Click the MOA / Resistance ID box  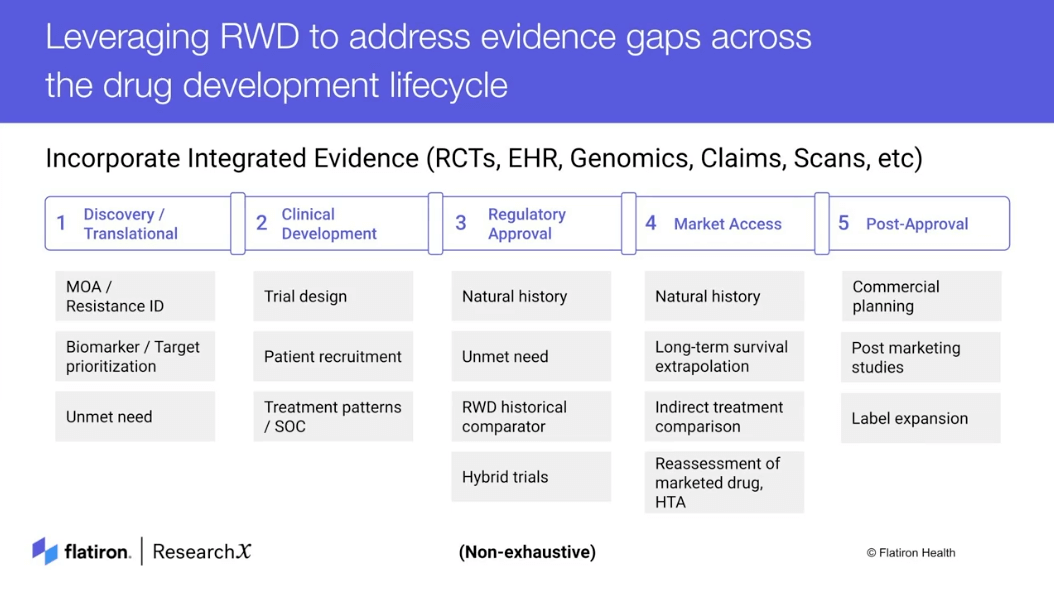point(135,297)
